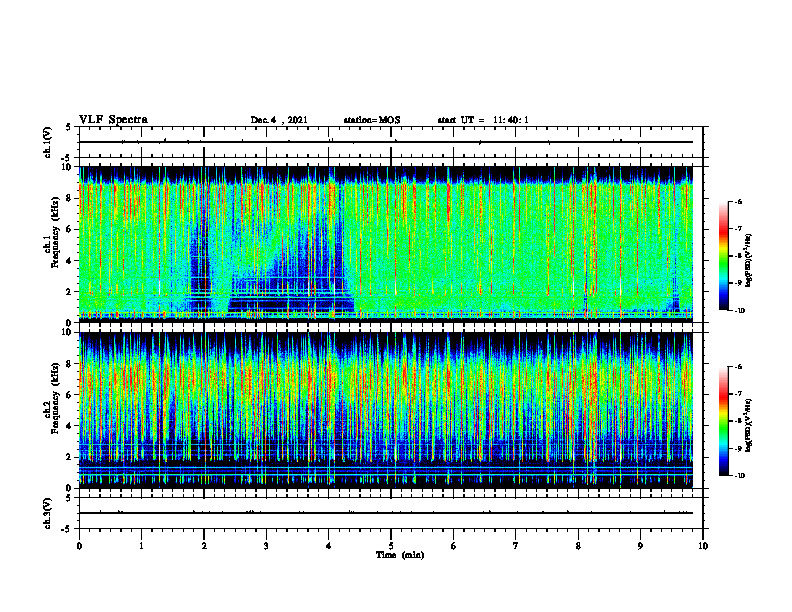Click the "ch.1(V)" waveform axis label
Viewport: 792px width, 612px height.
(x=48, y=142)
